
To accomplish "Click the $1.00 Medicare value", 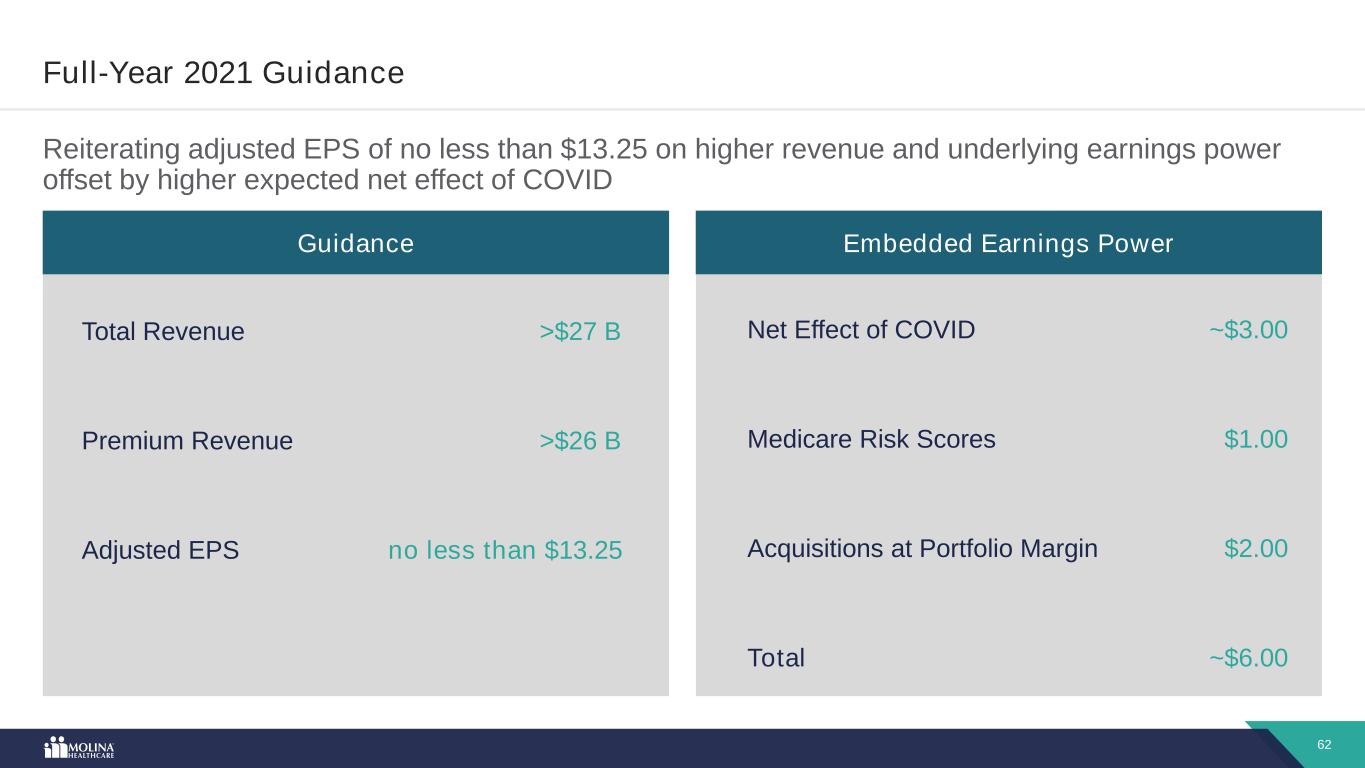I will [1255, 439].
